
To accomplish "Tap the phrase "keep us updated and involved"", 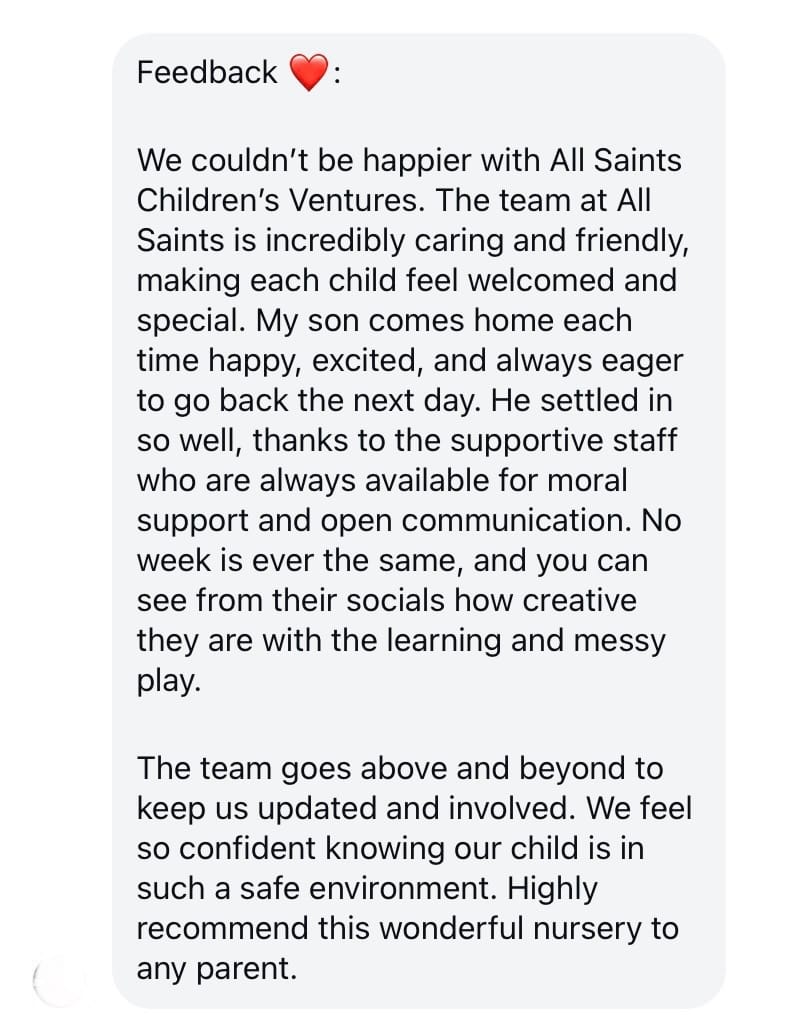I will [356, 808].
